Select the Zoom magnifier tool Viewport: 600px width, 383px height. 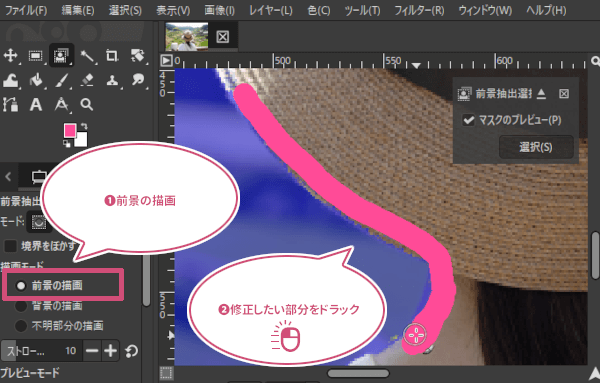(x=87, y=104)
